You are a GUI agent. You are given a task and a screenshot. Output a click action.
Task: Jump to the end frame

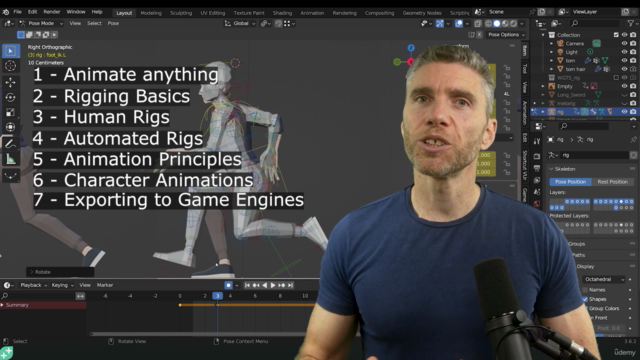[x=291, y=285]
